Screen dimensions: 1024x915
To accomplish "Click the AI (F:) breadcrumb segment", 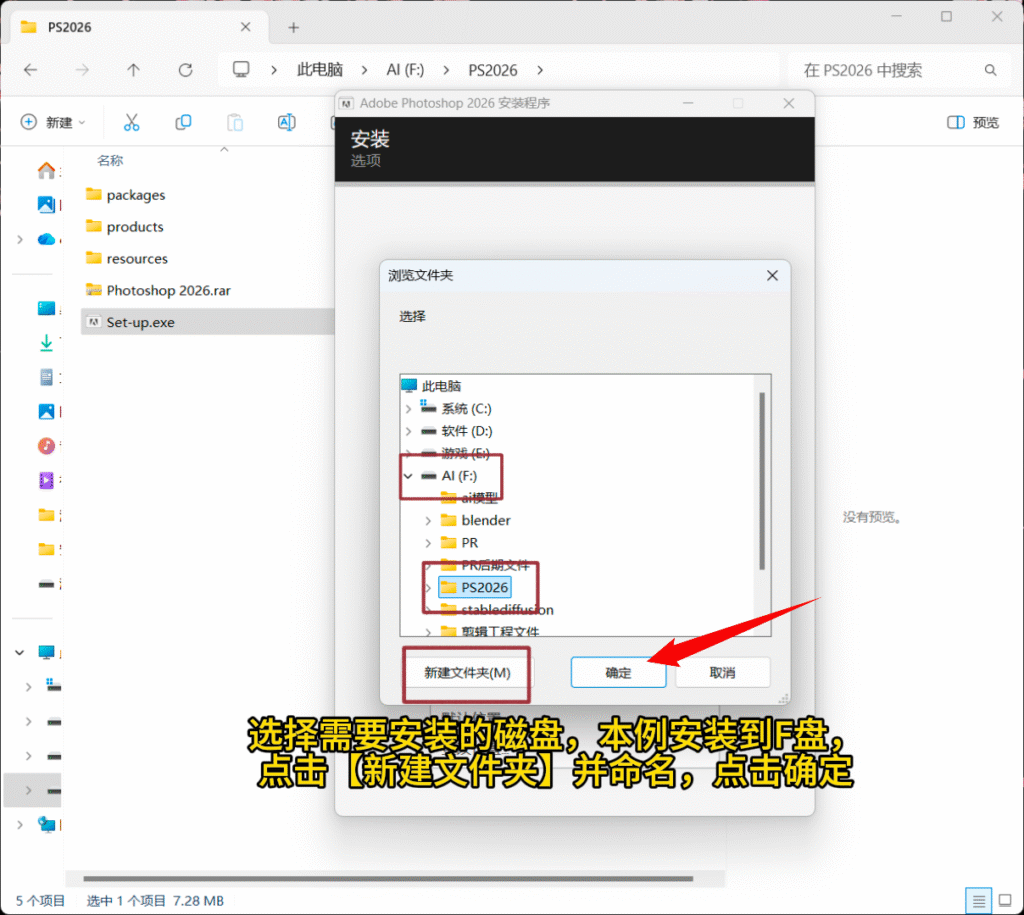I will coord(405,70).
